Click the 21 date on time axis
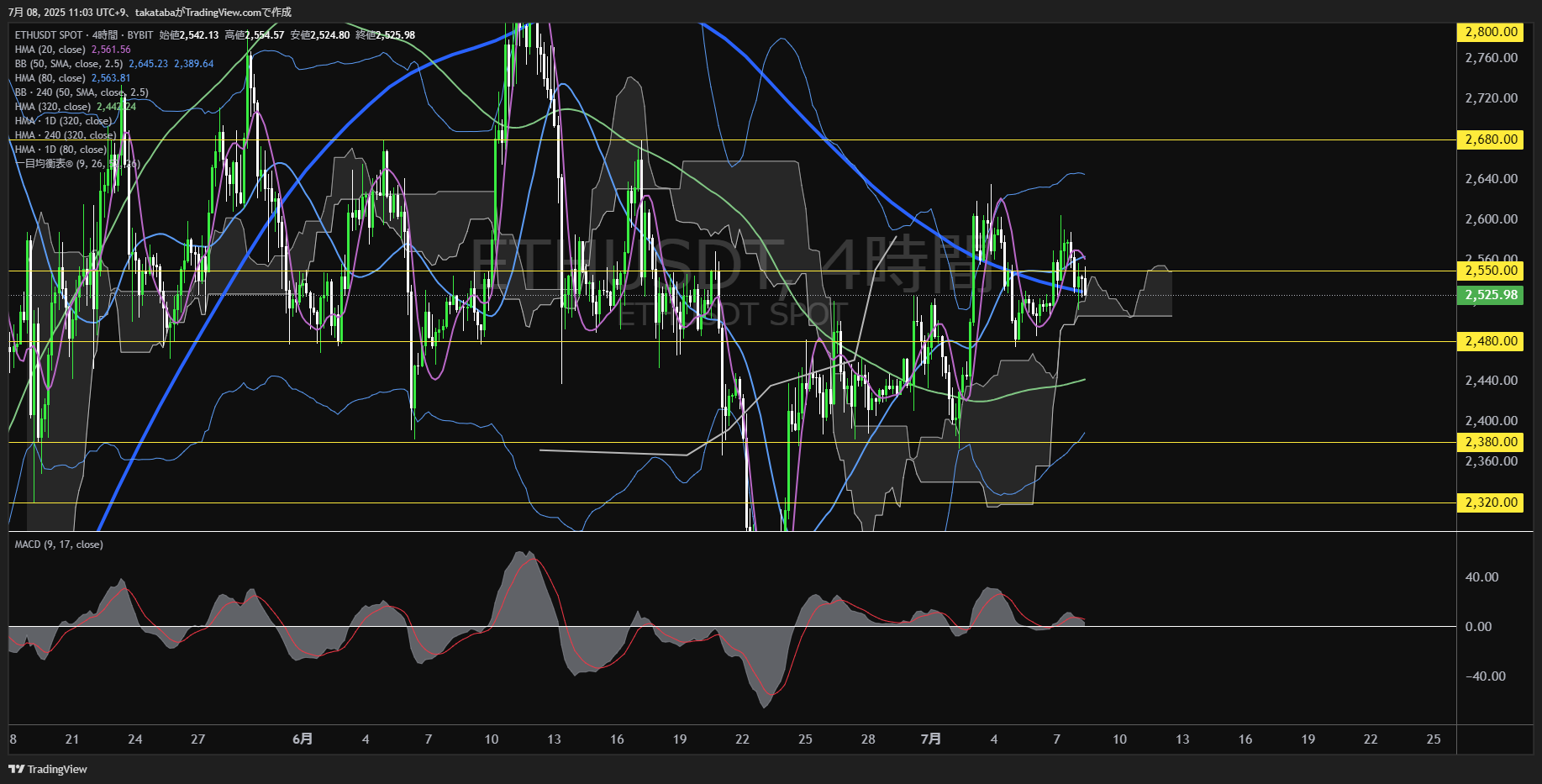 [x=72, y=739]
